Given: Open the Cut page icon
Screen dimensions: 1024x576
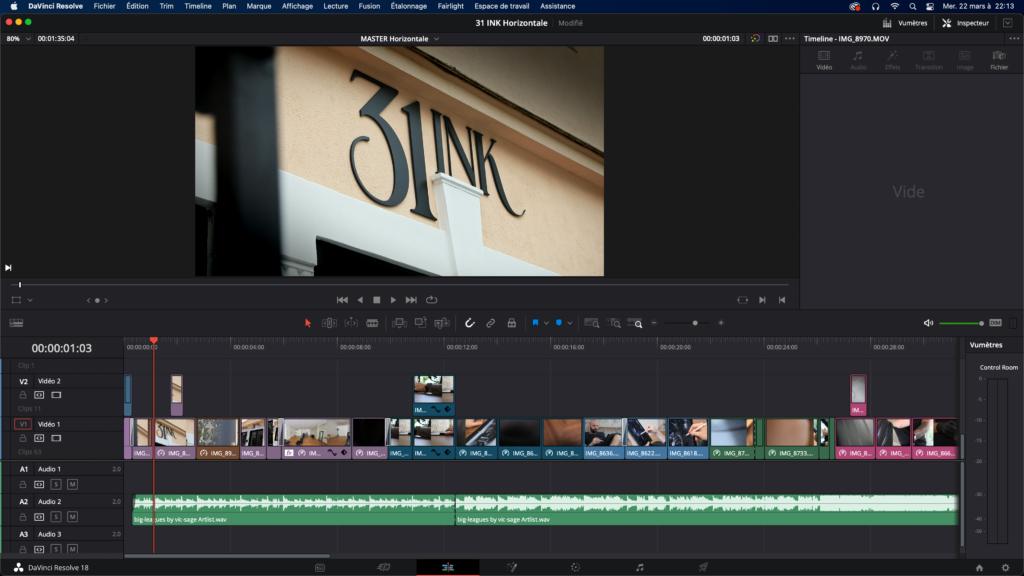Looking at the screenshot, I should pos(384,568).
